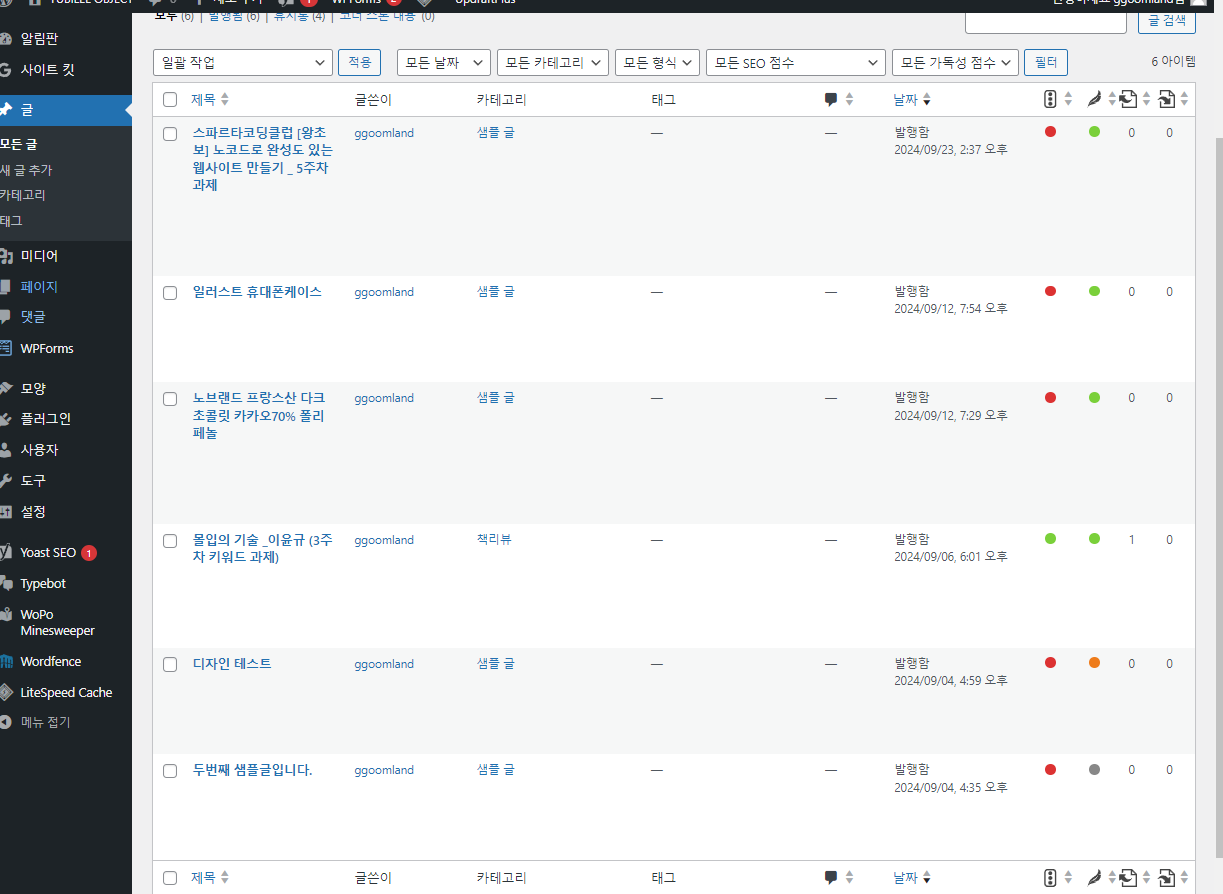Open the 모든 가독성 점수 filter dropdown

coord(955,62)
